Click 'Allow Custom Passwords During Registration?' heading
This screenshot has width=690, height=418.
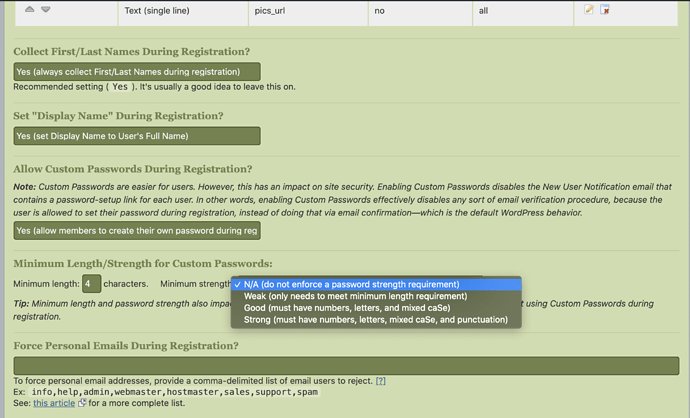click(x=132, y=169)
